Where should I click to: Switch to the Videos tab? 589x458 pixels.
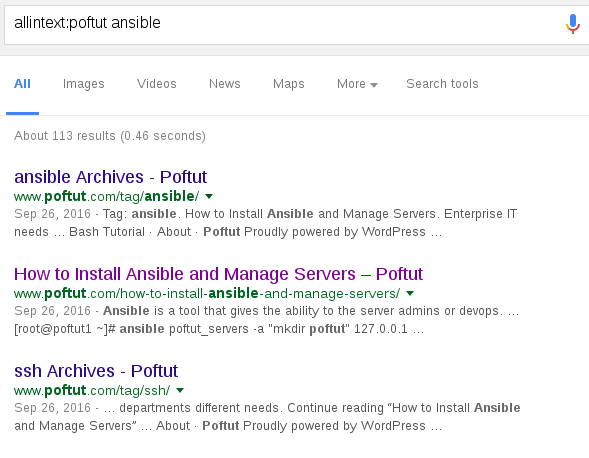157,84
